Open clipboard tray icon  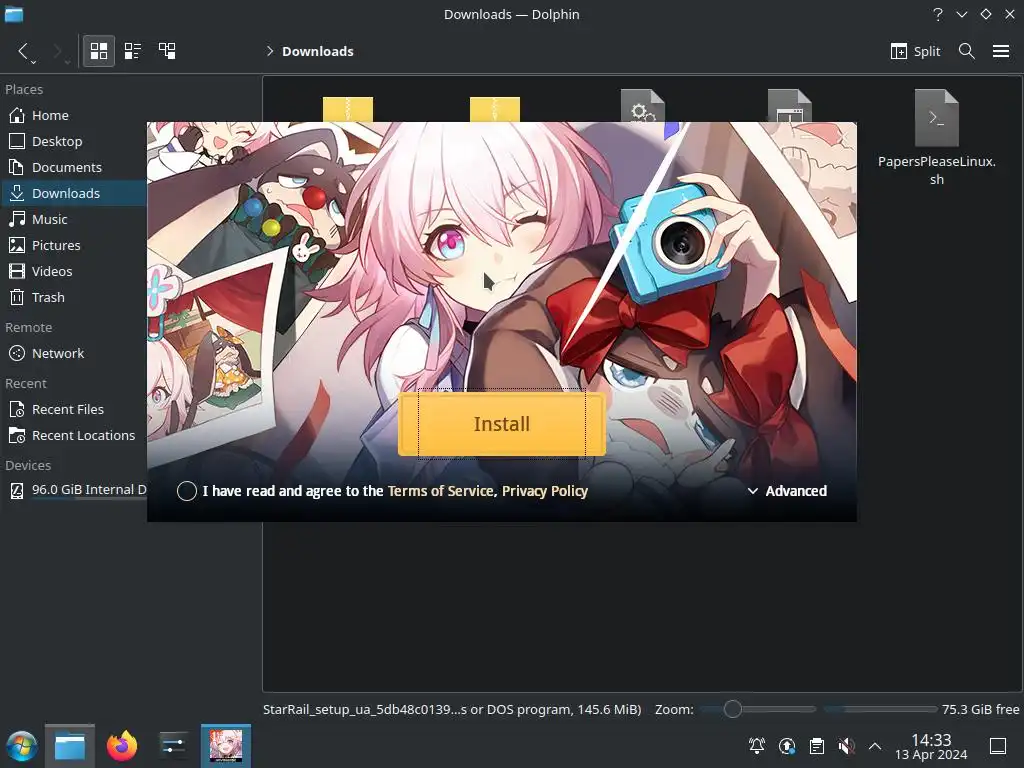click(x=816, y=746)
